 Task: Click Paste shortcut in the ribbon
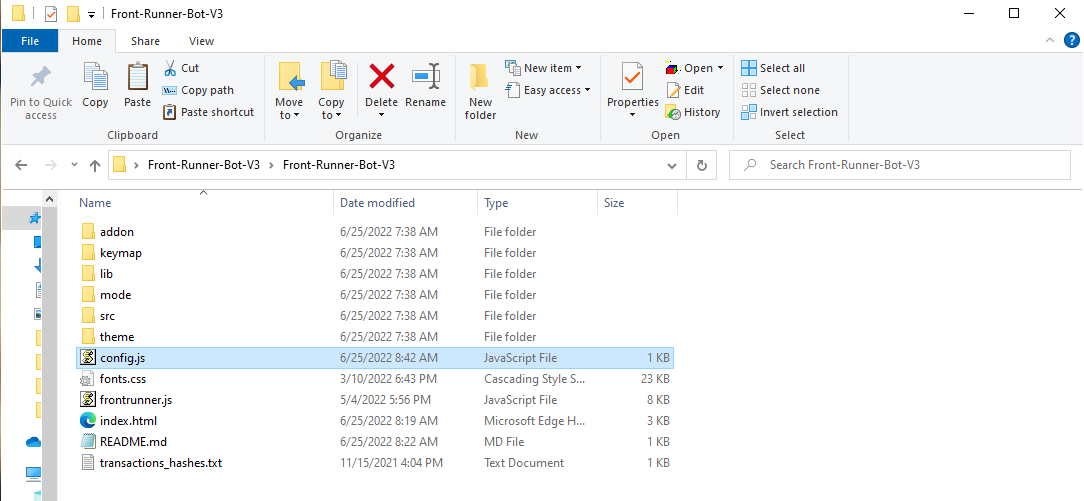209,112
